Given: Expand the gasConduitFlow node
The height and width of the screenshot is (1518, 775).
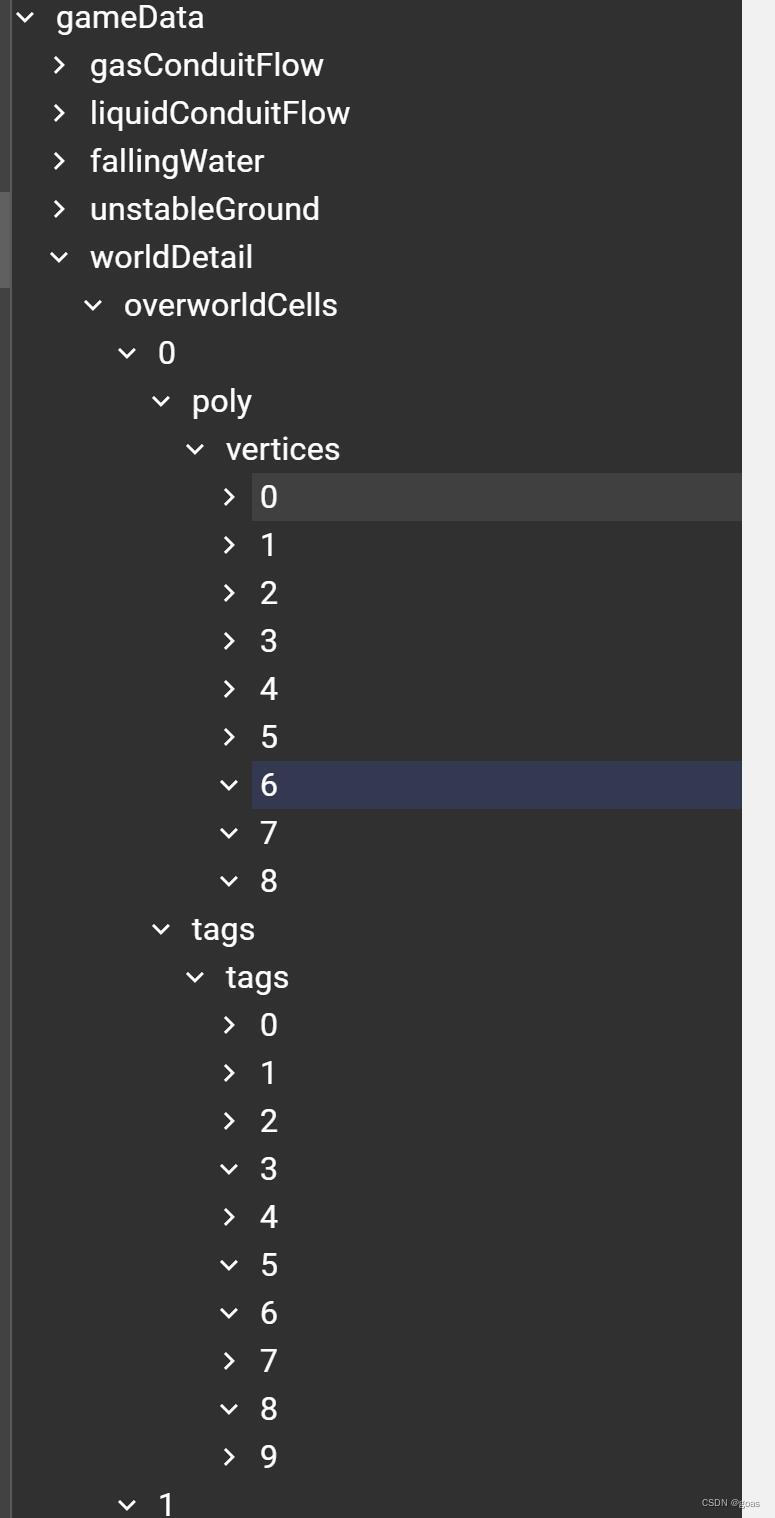Looking at the screenshot, I should click(x=59, y=65).
